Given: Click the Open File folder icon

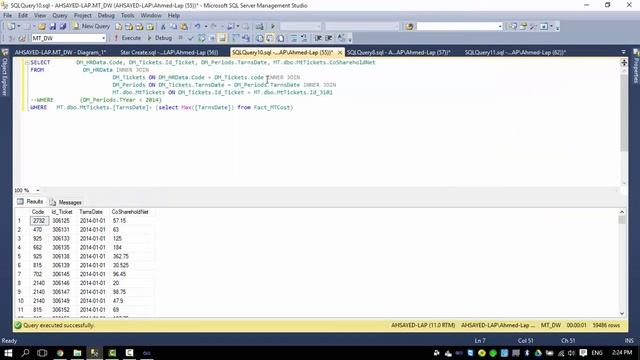Looking at the screenshot, I should (42, 27).
